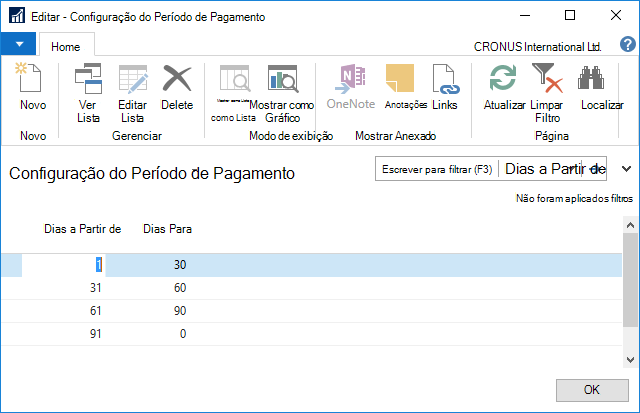
Task: Click inside the Escrever para filtrar box
Action: (437, 169)
